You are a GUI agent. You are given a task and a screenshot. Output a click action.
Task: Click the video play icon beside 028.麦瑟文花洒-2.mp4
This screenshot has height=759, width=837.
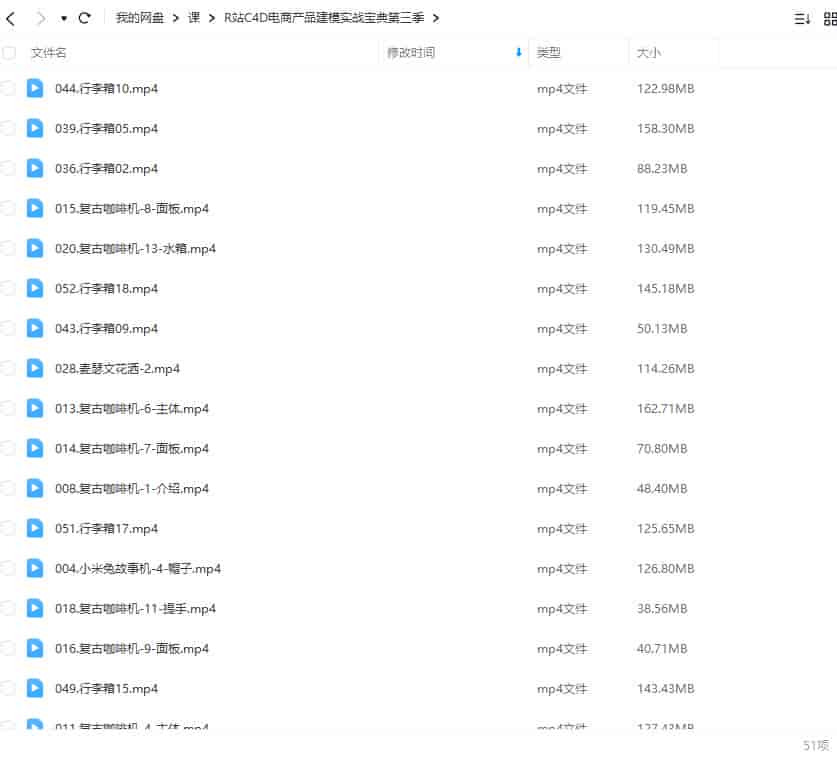click(35, 368)
